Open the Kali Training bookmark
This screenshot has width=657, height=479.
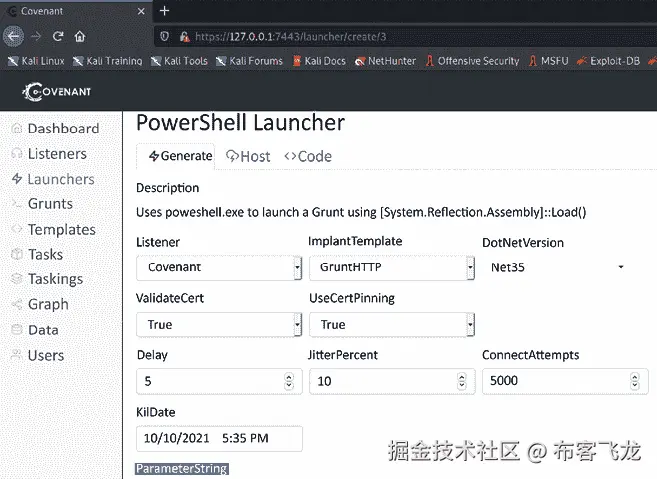[x=108, y=61]
